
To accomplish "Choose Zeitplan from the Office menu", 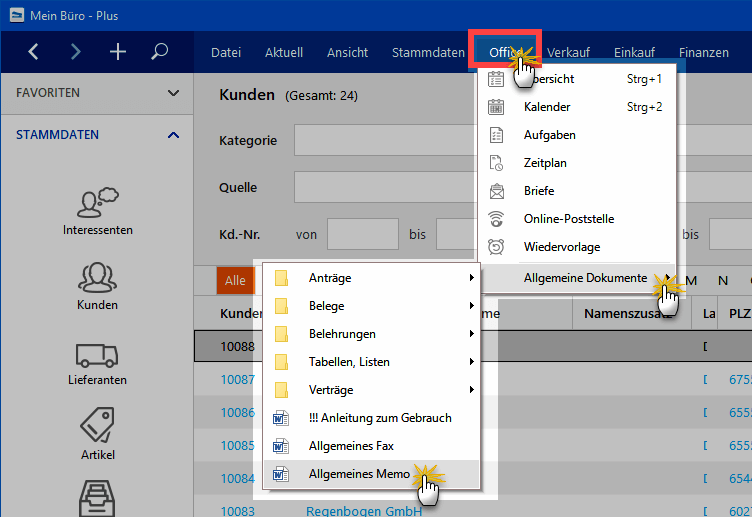I will [576, 163].
